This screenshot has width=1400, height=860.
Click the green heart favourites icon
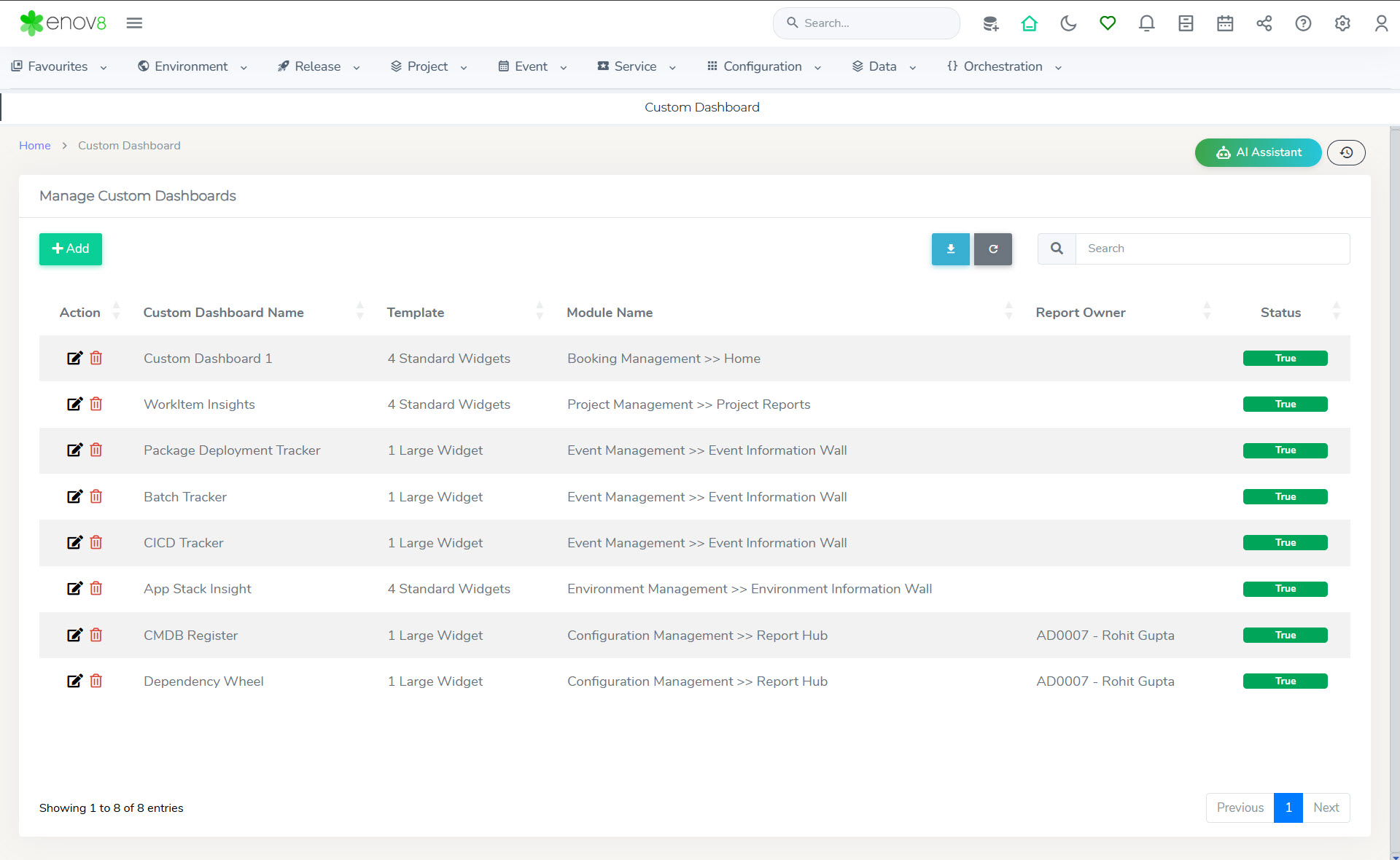[x=1108, y=23]
